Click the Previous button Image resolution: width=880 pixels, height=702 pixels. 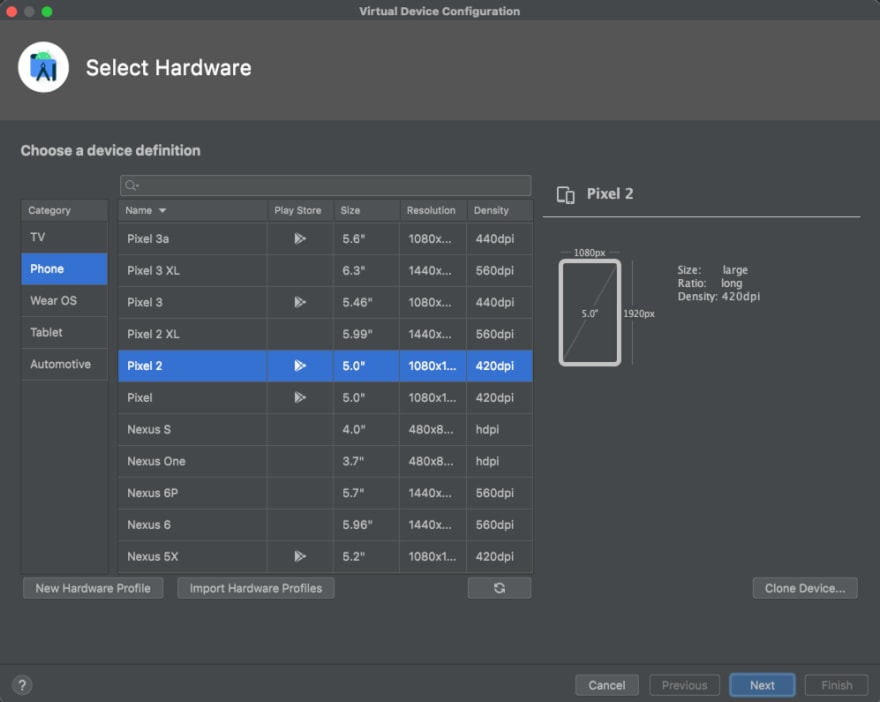click(x=684, y=685)
